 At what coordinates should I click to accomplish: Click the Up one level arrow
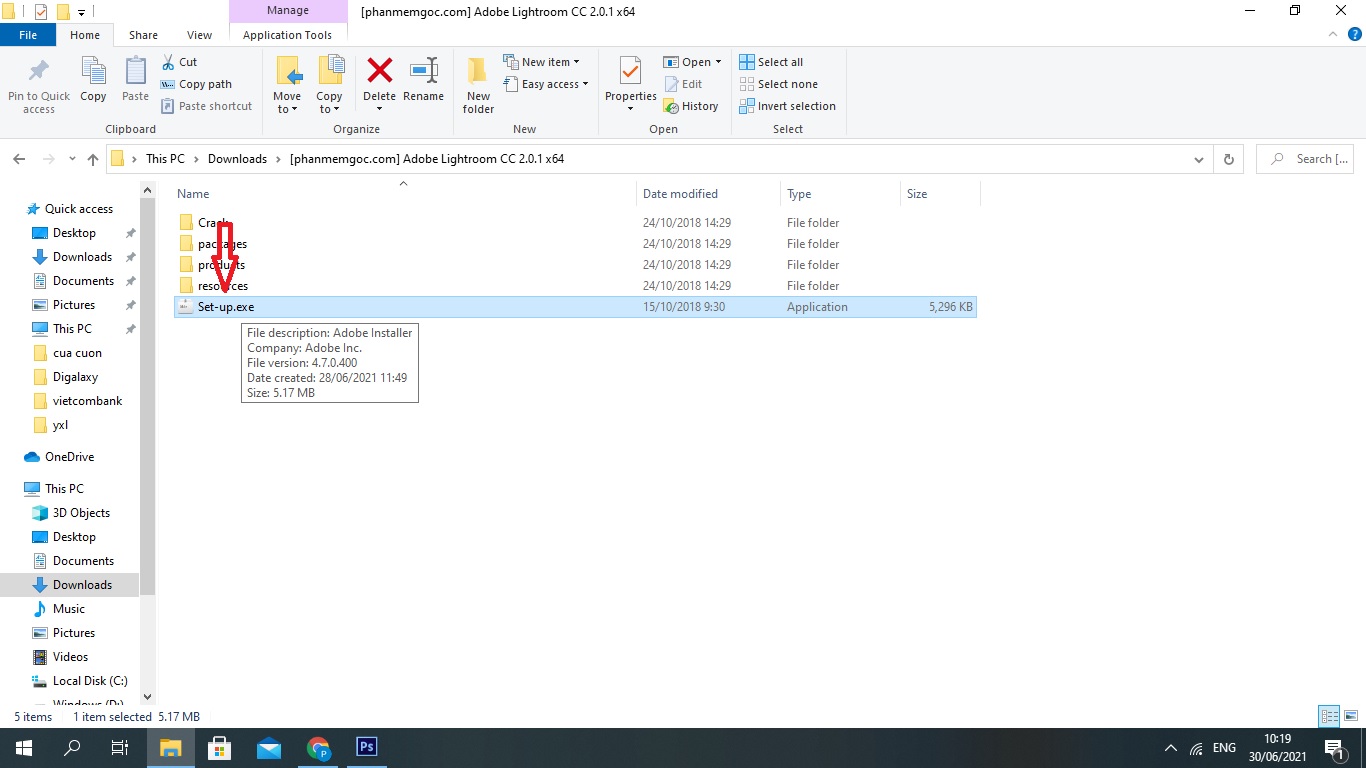92,159
